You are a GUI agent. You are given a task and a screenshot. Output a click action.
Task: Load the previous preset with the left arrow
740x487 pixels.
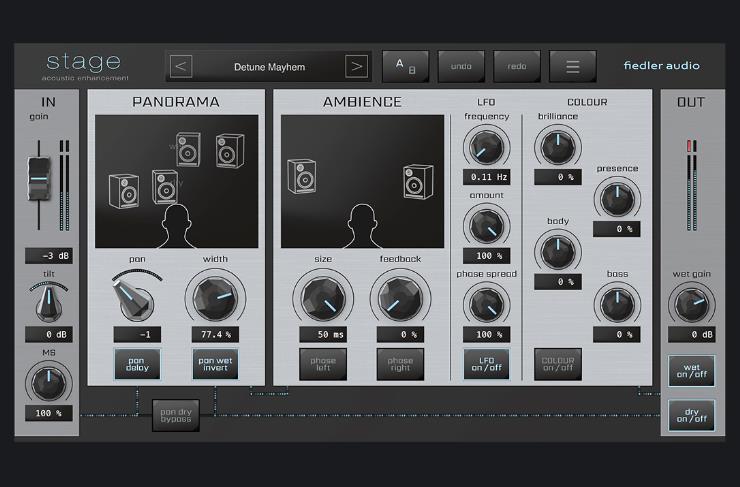(181, 67)
